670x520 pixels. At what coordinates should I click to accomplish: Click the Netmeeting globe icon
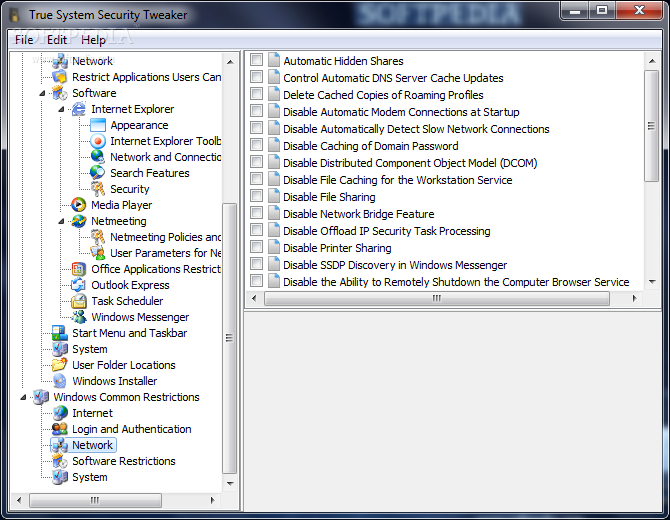point(79,221)
